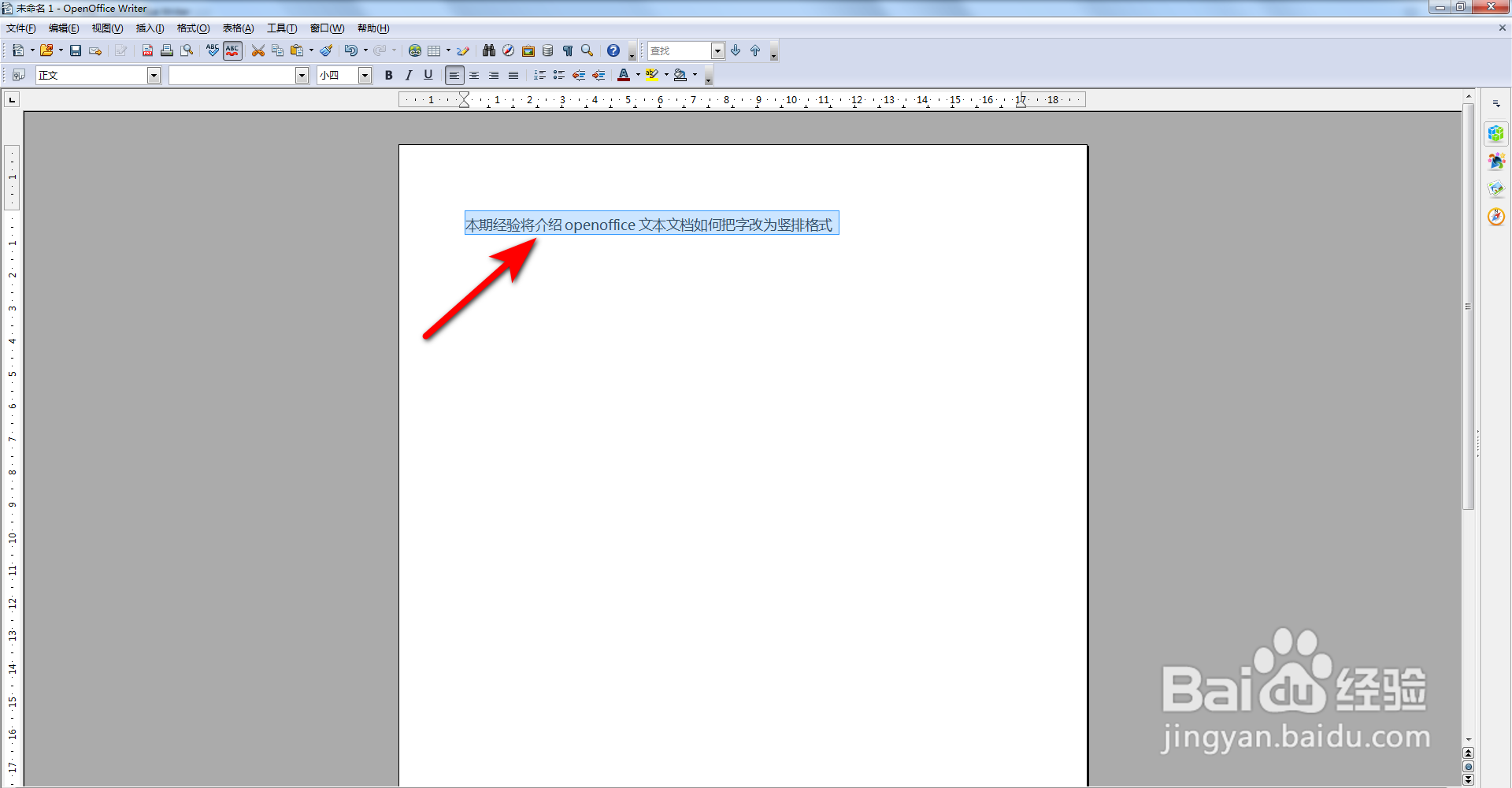
Task: Insert hyperlink with the globe icon
Action: click(415, 50)
